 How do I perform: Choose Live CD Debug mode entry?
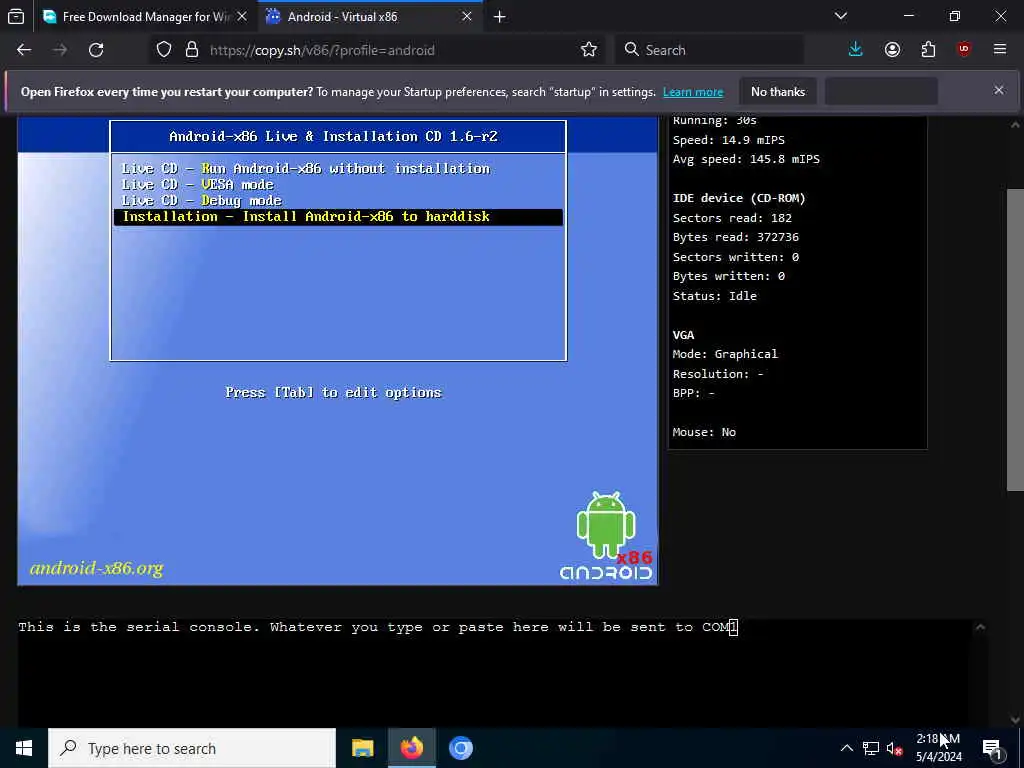tap(201, 200)
